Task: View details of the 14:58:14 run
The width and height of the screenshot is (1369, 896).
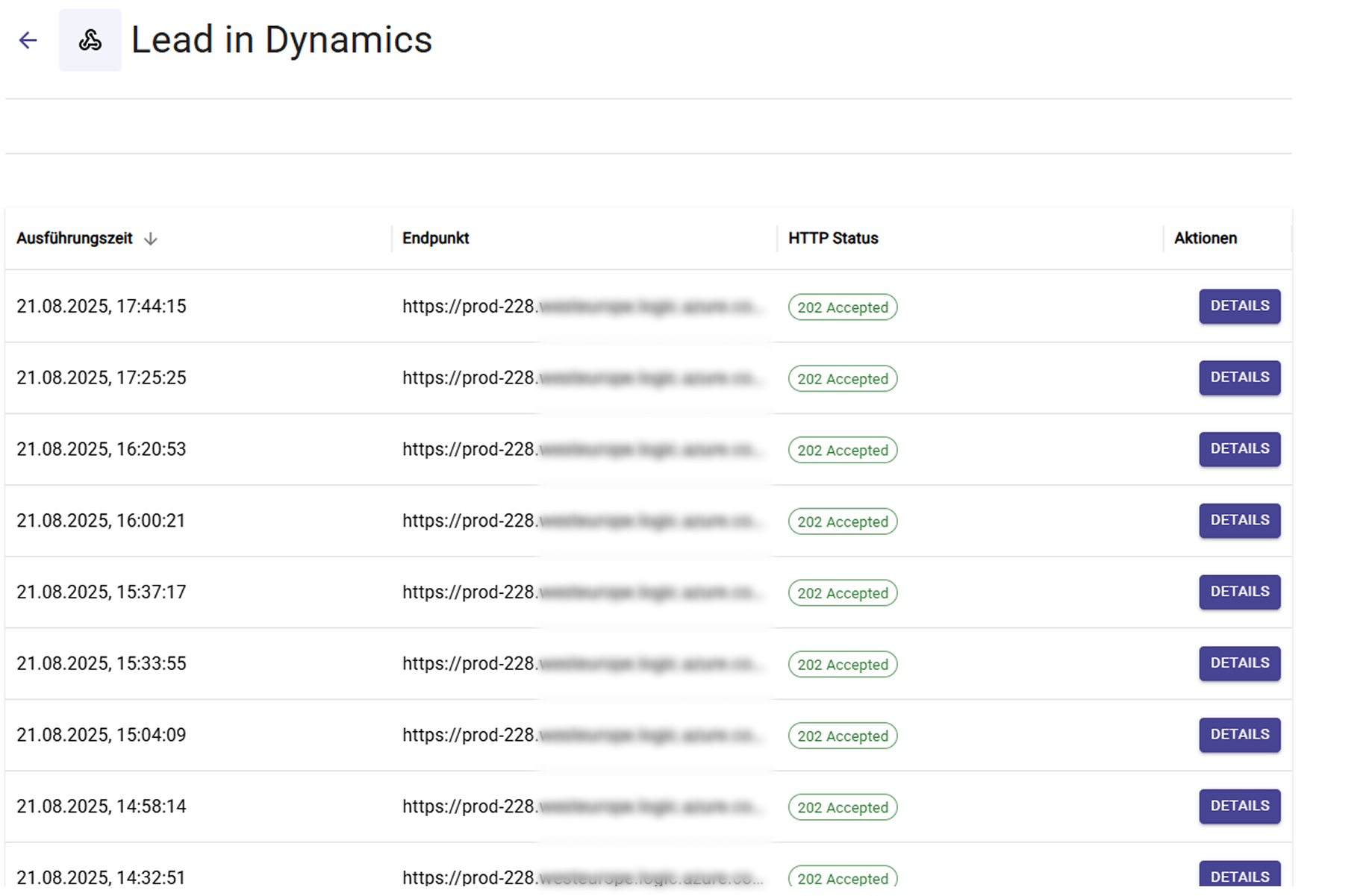Action: (x=1239, y=806)
